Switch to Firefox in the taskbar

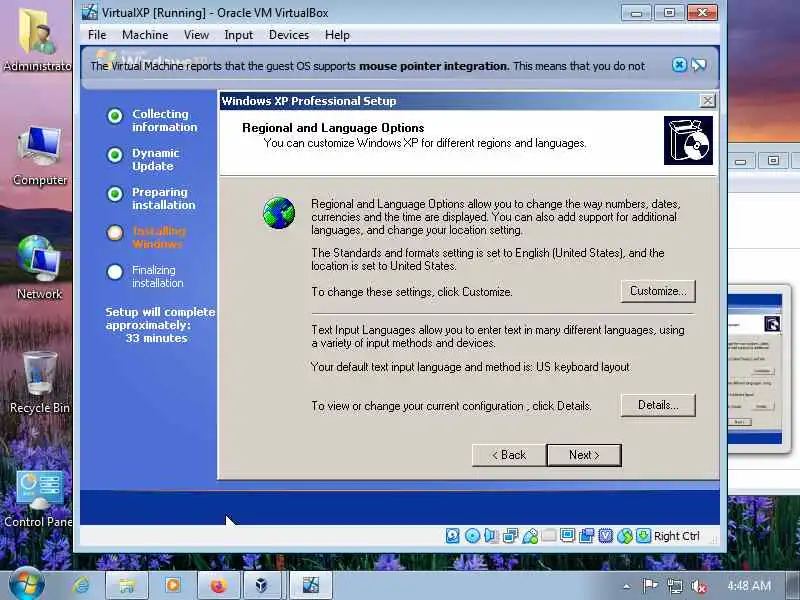tap(219, 585)
